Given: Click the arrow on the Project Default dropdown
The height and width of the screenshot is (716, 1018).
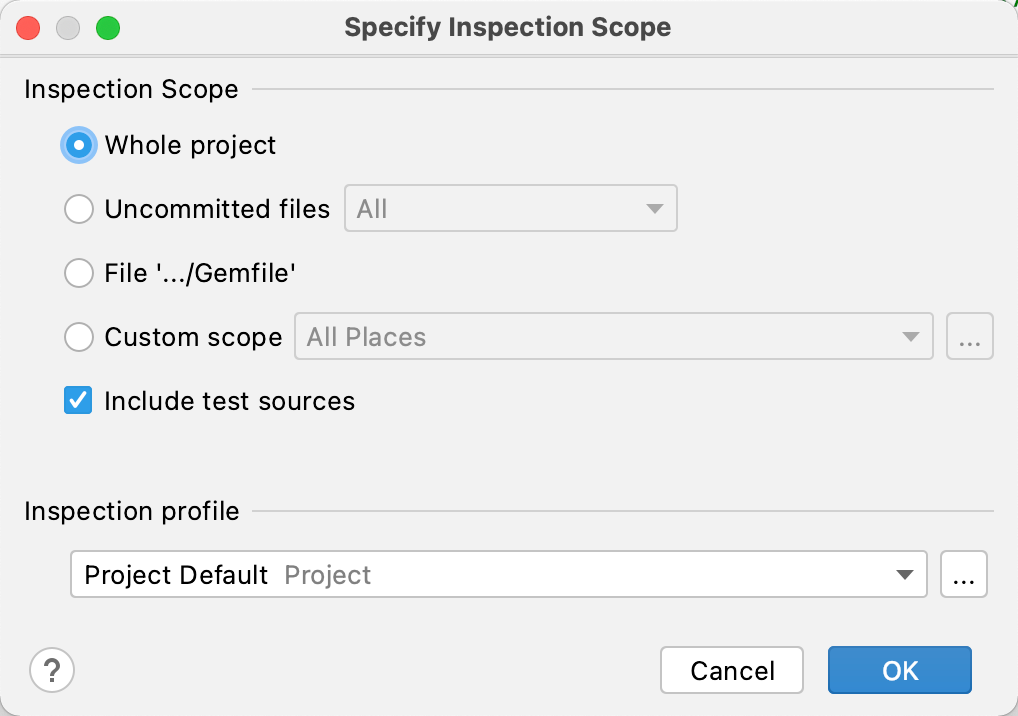Looking at the screenshot, I should click(x=905, y=574).
